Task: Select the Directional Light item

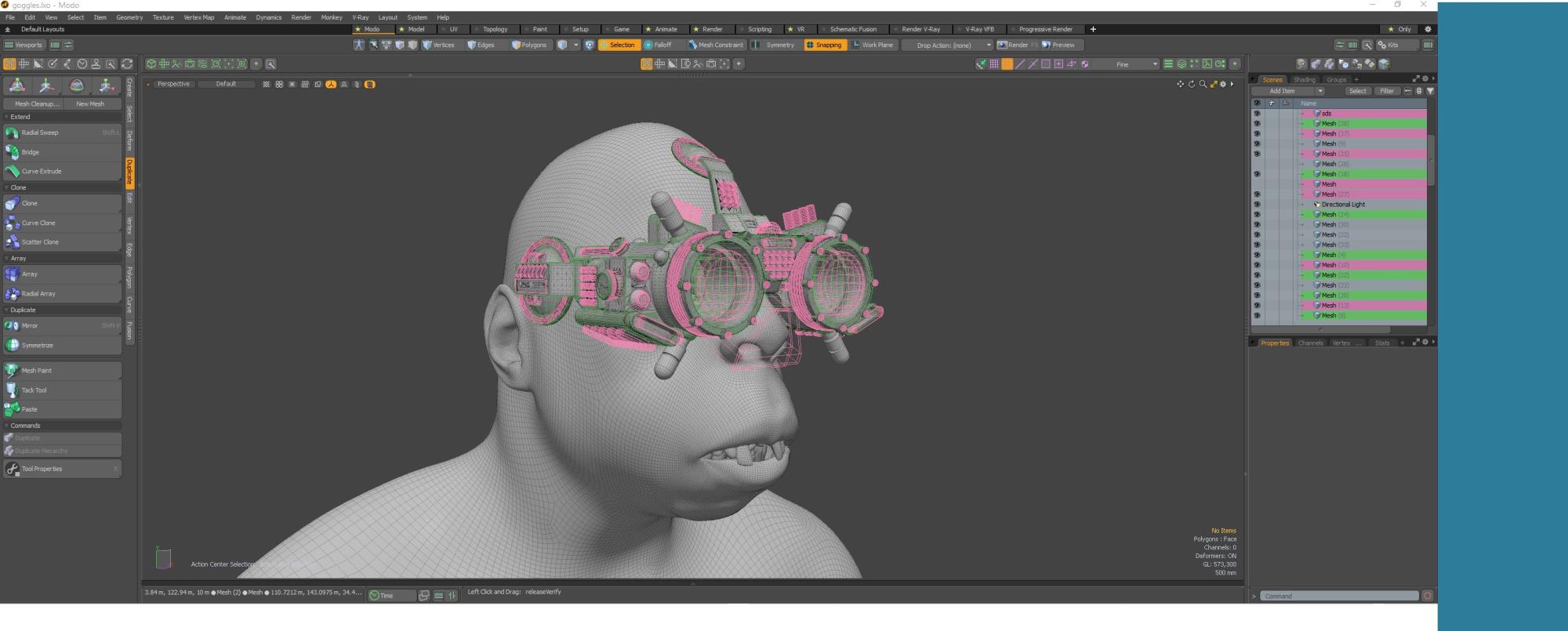Action: click(x=1343, y=205)
